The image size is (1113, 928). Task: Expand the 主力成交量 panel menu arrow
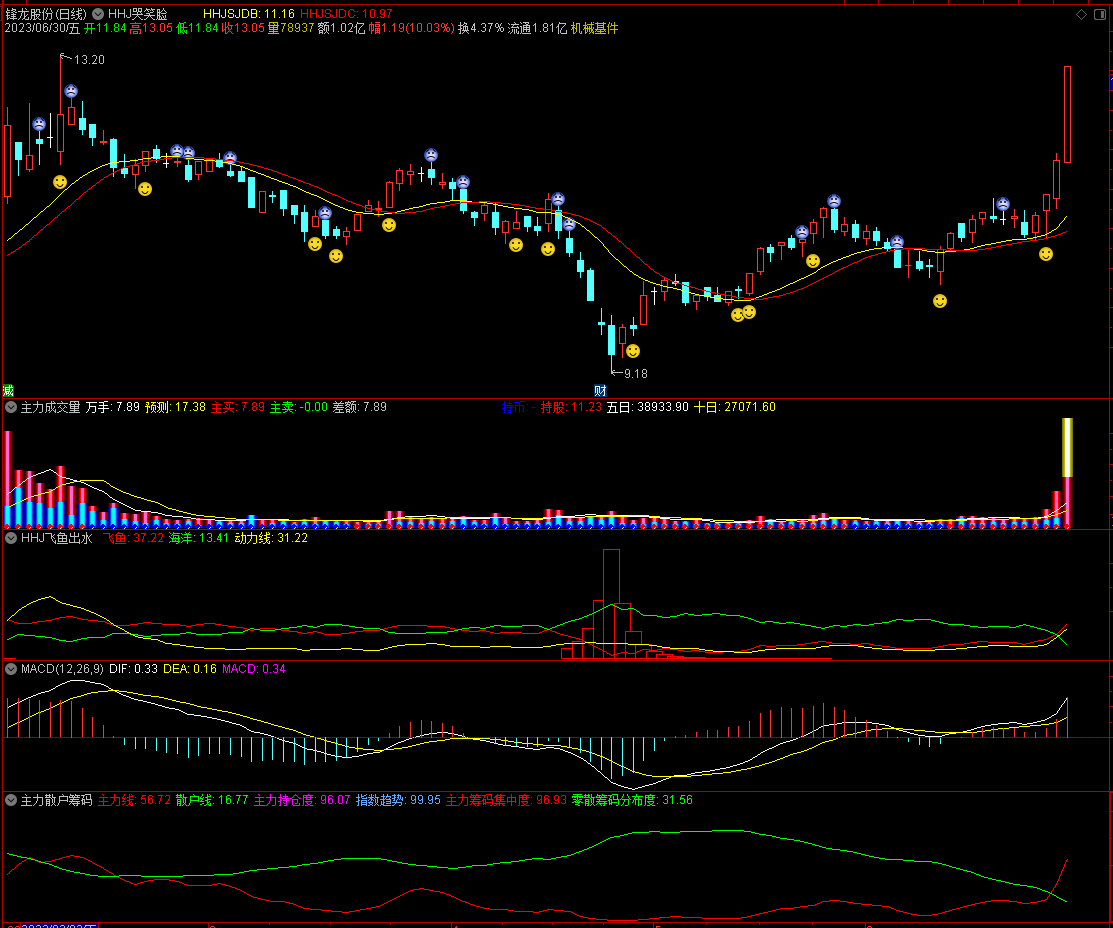coord(10,407)
